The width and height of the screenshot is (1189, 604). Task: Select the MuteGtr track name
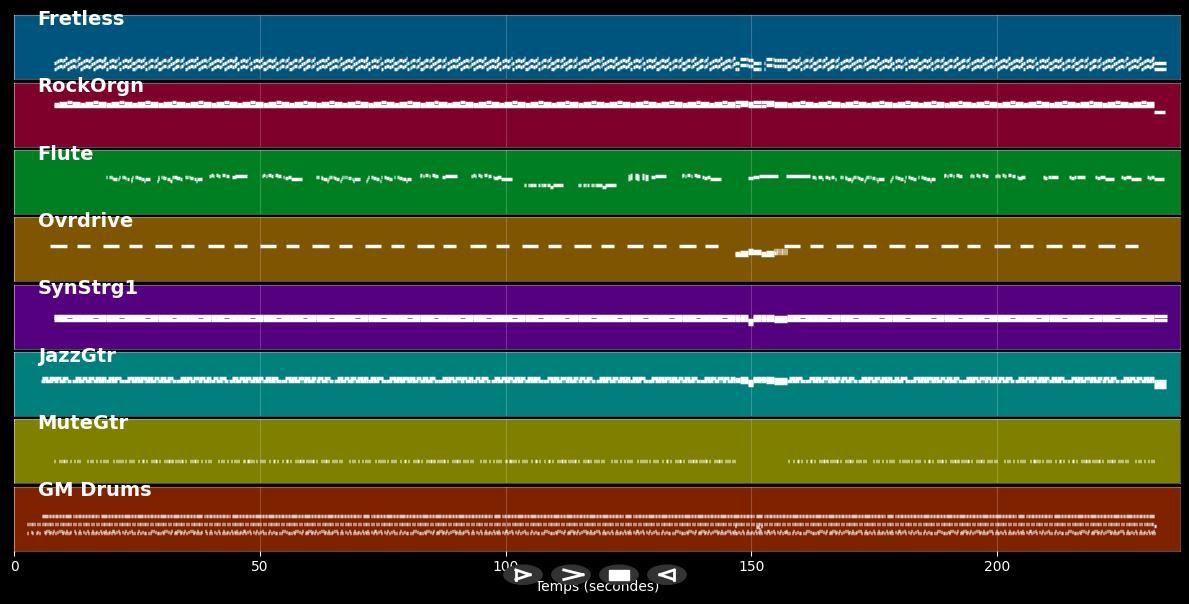(83, 422)
